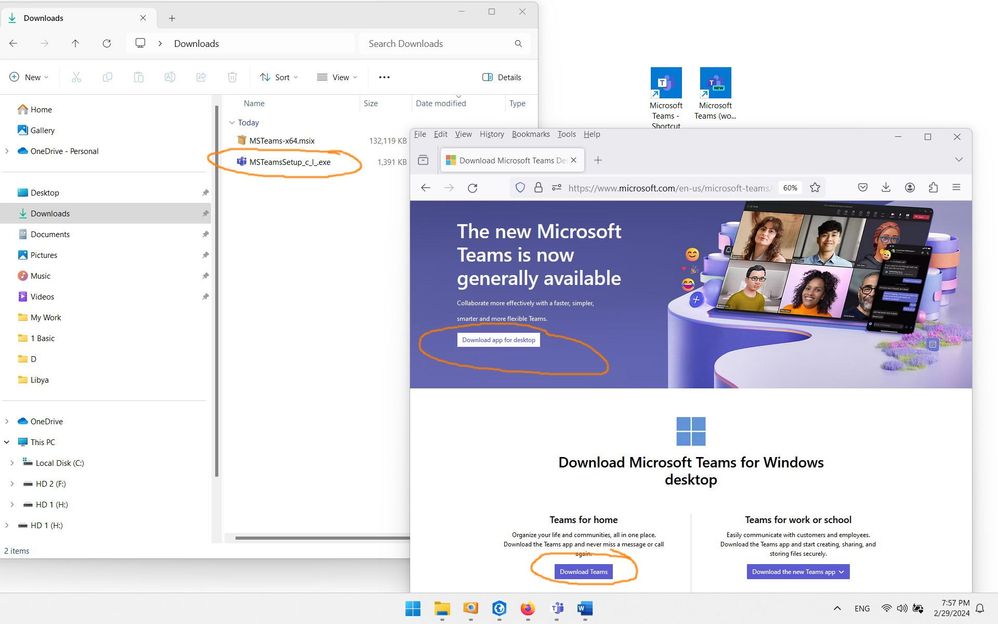998x624 pixels.
Task: Collapse the This PC tree node
Action: click(x=7, y=442)
